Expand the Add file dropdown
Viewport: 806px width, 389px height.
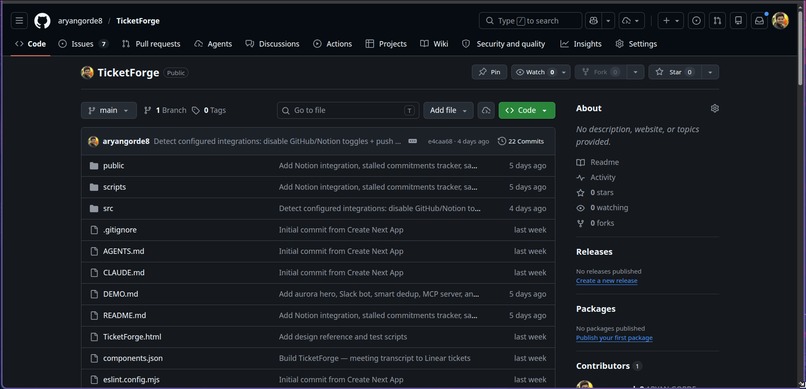(x=448, y=110)
